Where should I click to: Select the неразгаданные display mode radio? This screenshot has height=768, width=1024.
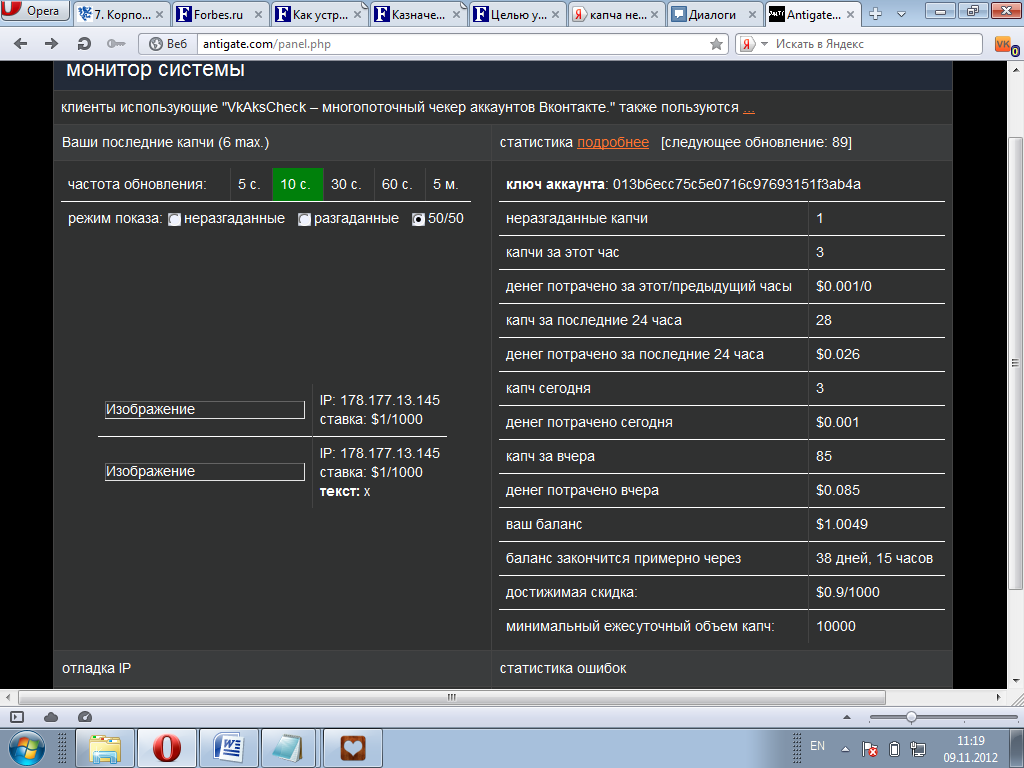(x=174, y=219)
